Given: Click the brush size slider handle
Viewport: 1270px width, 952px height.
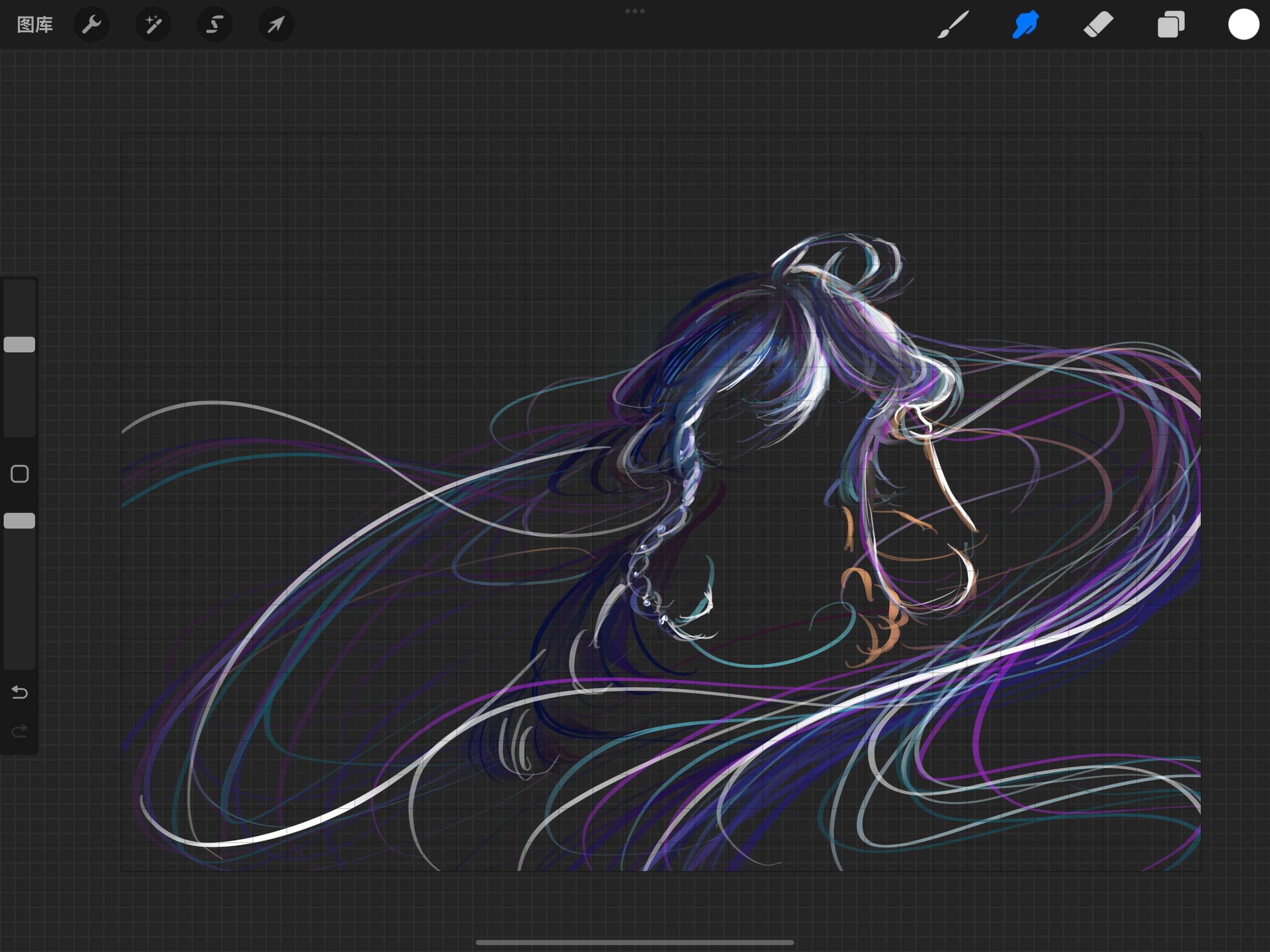Looking at the screenshot, I should (x=19, y=344).
